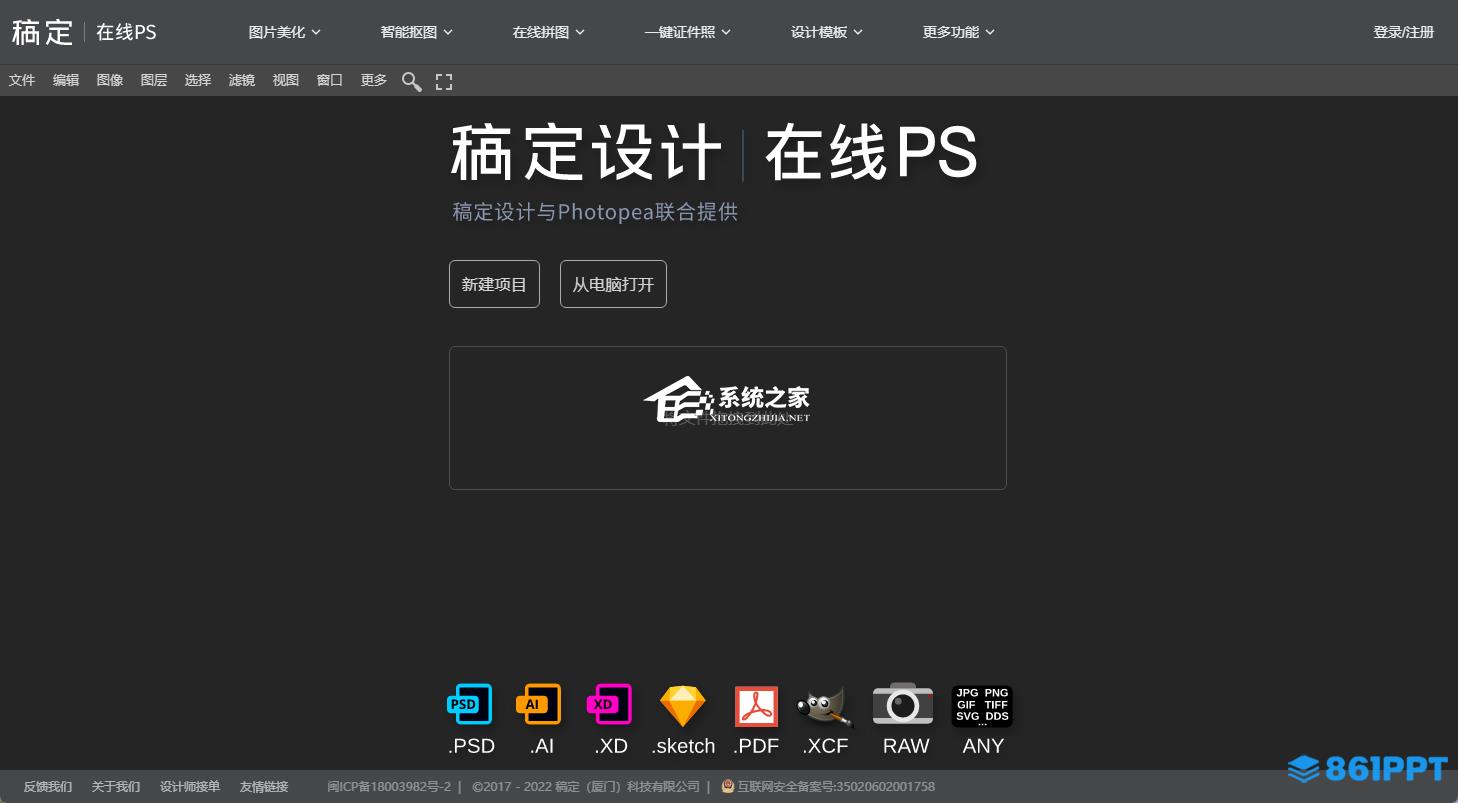Image resolution: width=1458 pixels, height=803 pixels.
Task: Click the 设计师接单 footer link
Action: pos(190,787)
